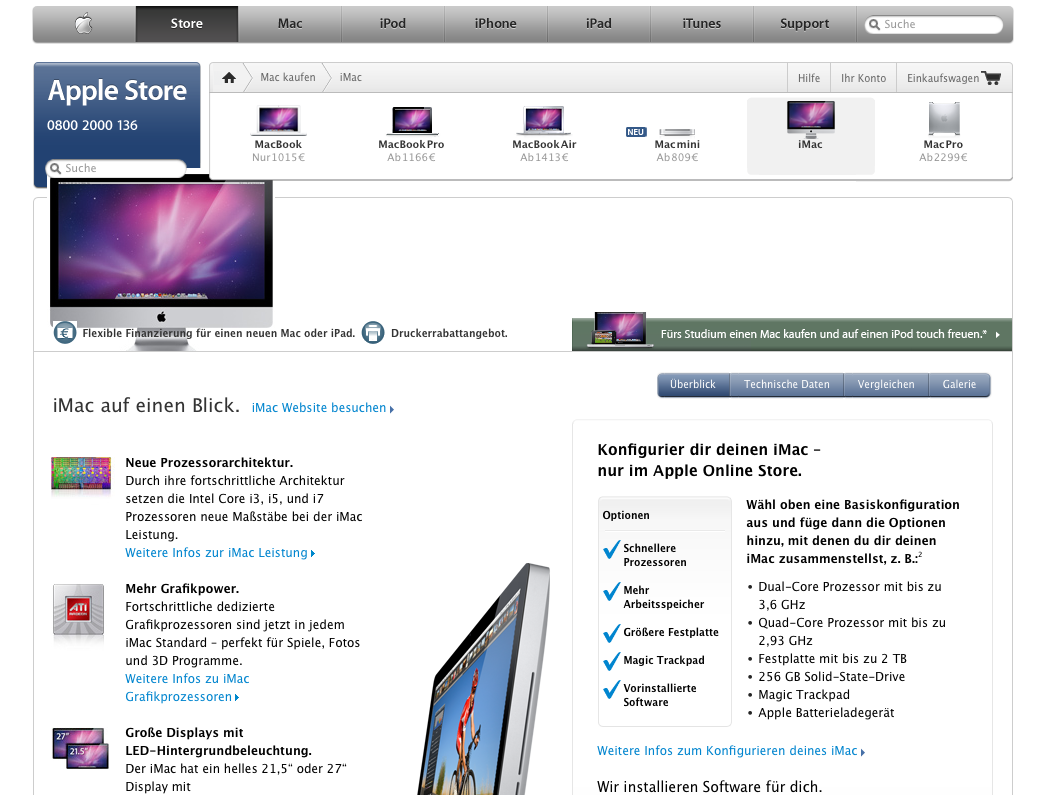Click the Magic Trackpad checkmark
Viewport: 1038px width, 795px height.
point(612,661)
